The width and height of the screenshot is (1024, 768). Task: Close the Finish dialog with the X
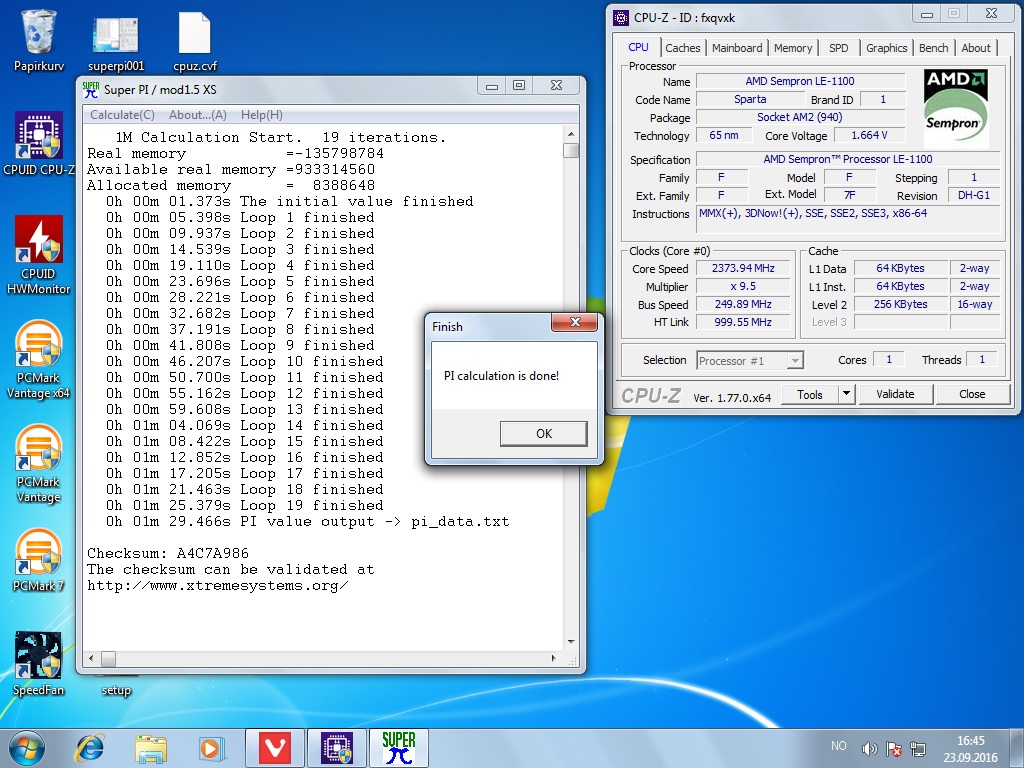[x=575, y=322]
